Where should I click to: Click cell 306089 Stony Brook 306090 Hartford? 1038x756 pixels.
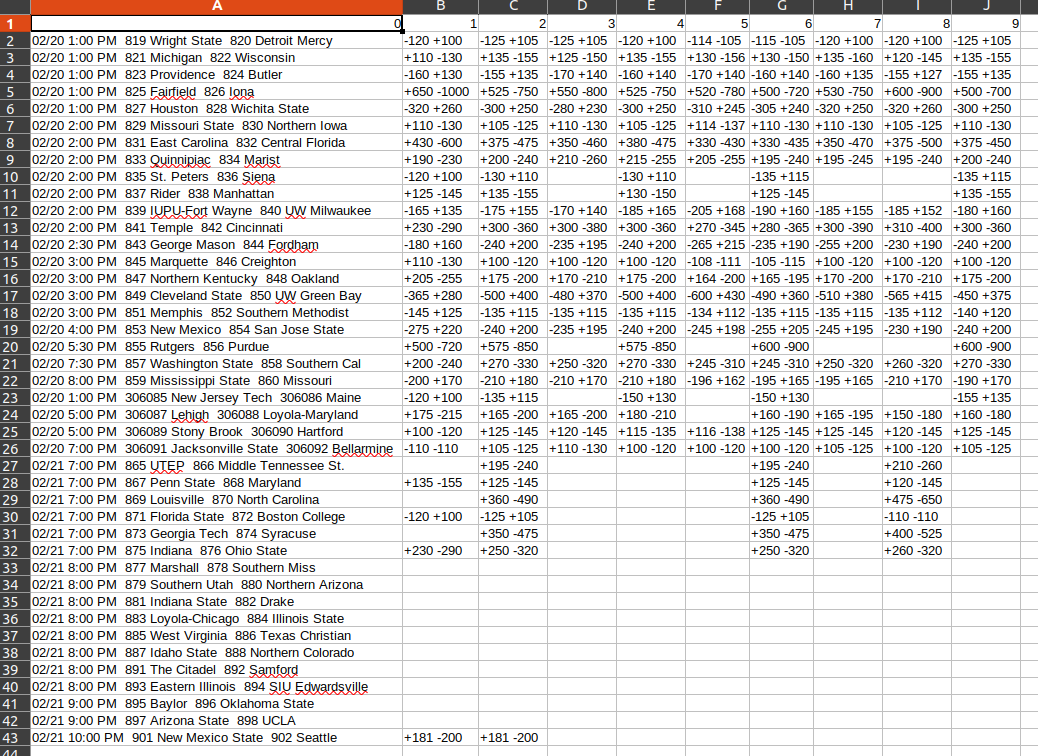tap(216, 432)
